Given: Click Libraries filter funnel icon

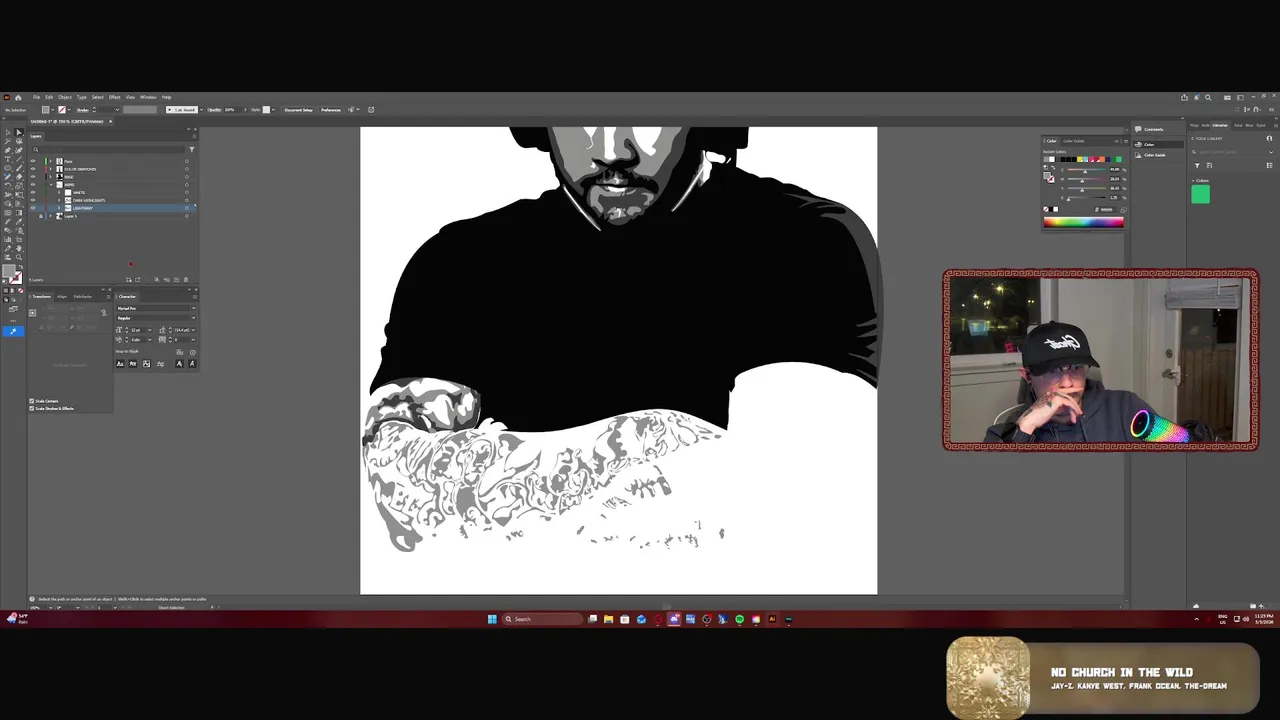Looking at the screenshot, I should click(1197, 165).
